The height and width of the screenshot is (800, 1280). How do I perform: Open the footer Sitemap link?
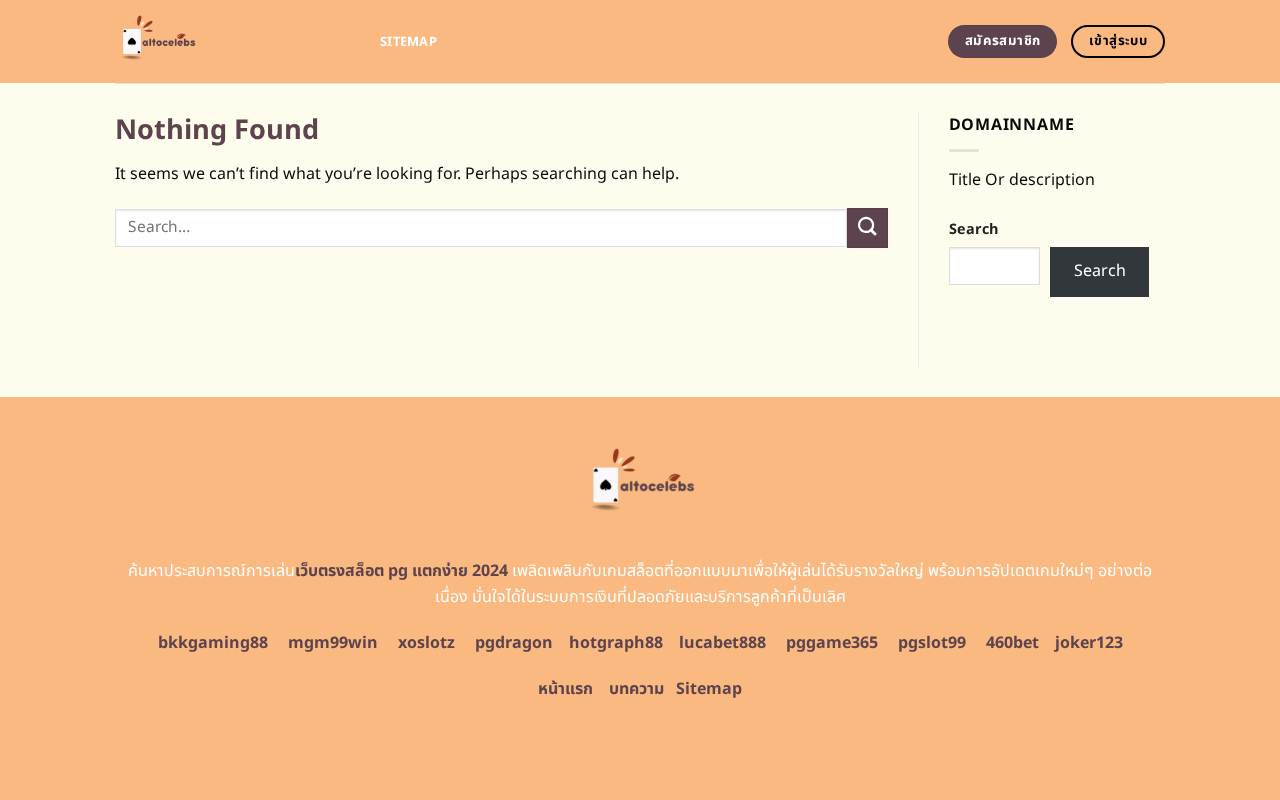pyautogui.click(x=709, y=688)
